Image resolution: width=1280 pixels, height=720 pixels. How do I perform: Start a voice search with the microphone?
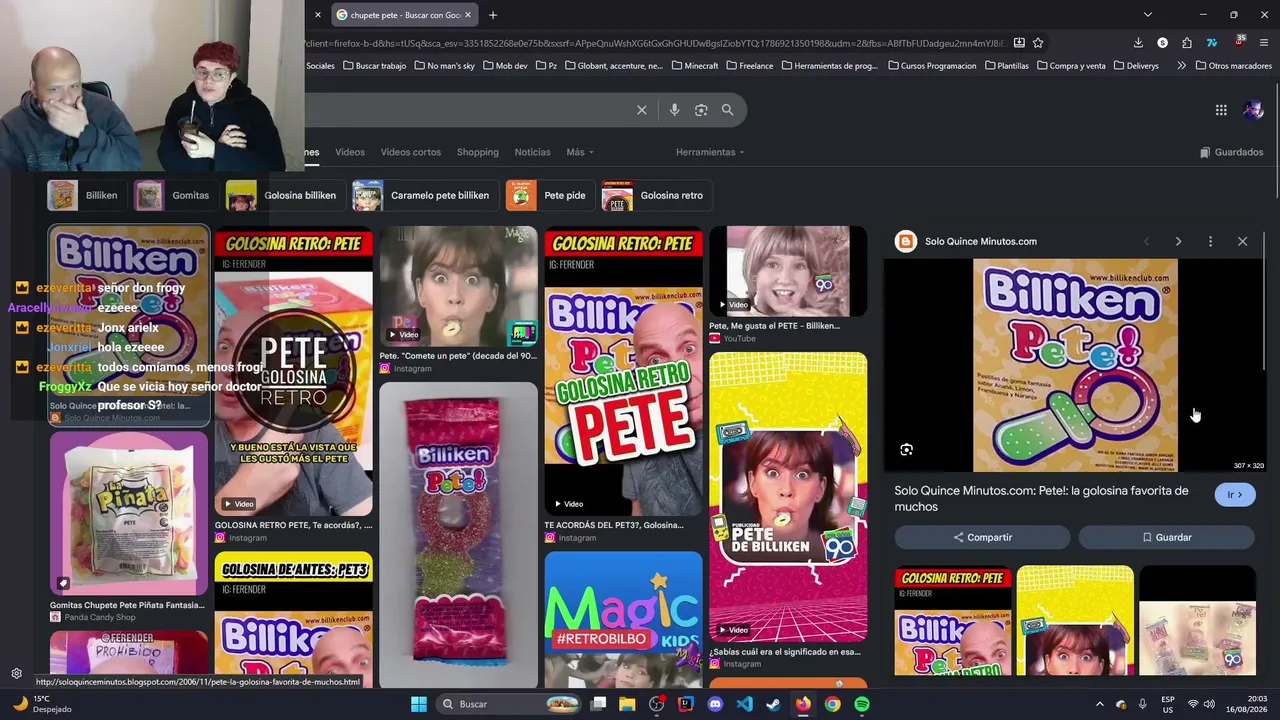(674, 110)
